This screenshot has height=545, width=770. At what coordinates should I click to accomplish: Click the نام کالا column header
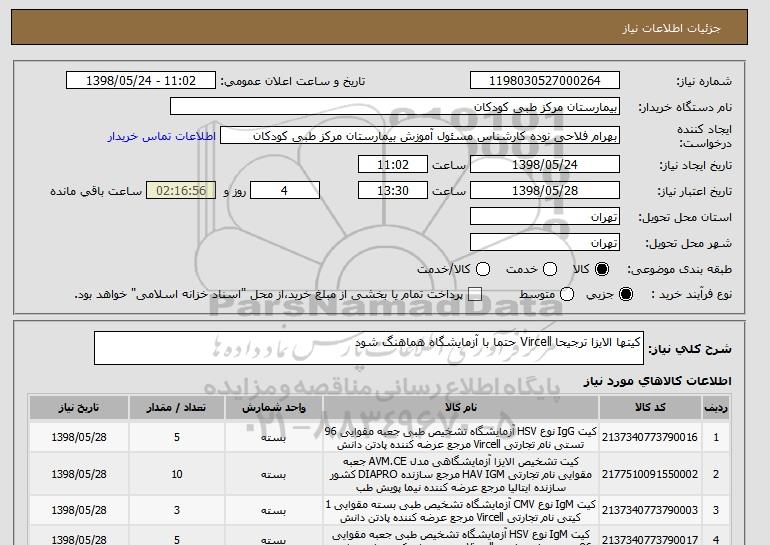tap(461, 408)
